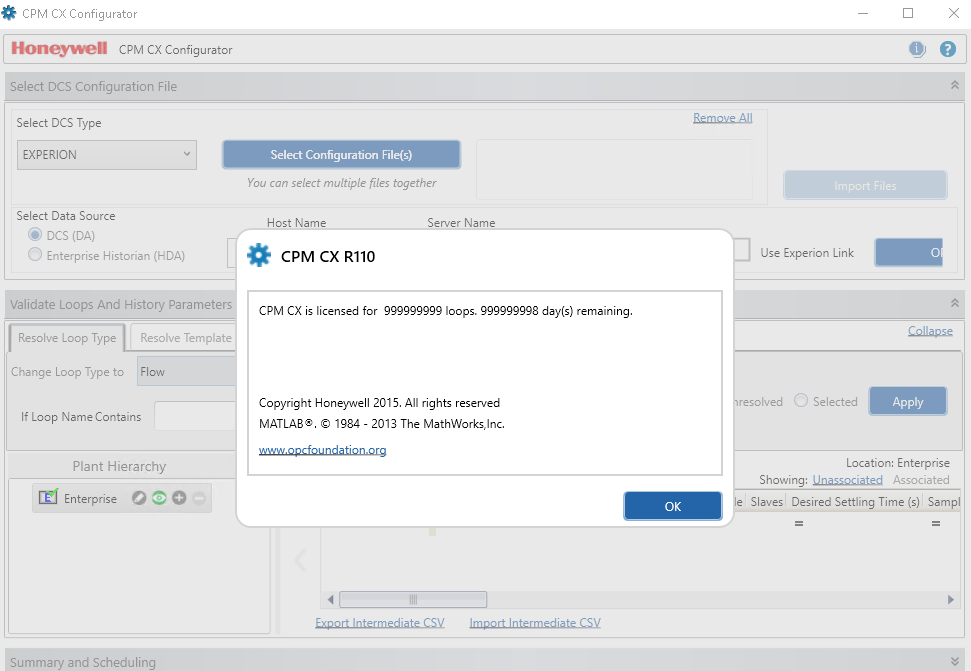Open the www.opcfoundation.org link
Image resolution: width=971 pixels, height=671 pixels.
323,450
